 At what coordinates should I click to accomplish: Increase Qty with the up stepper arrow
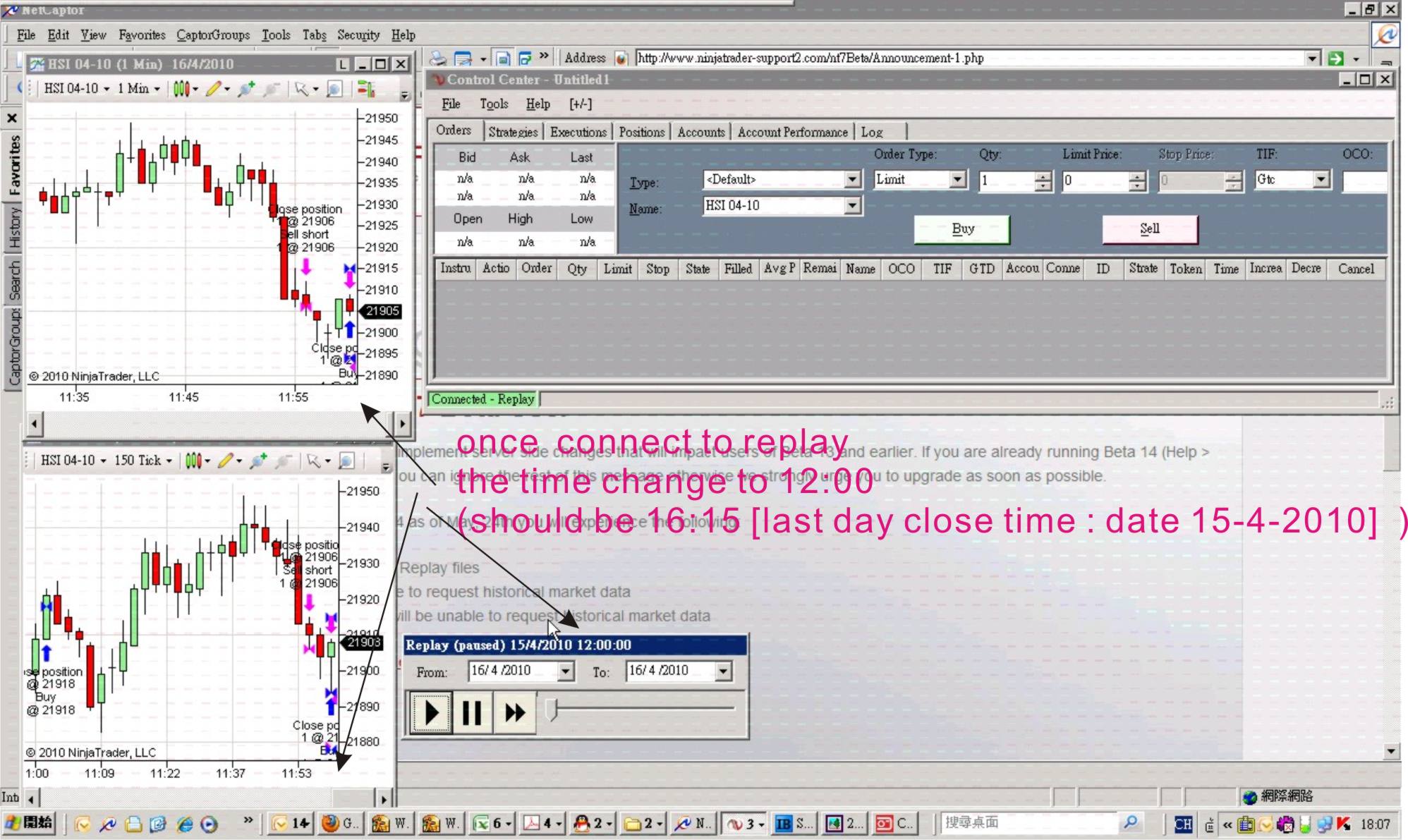(x=1043, y=176)
